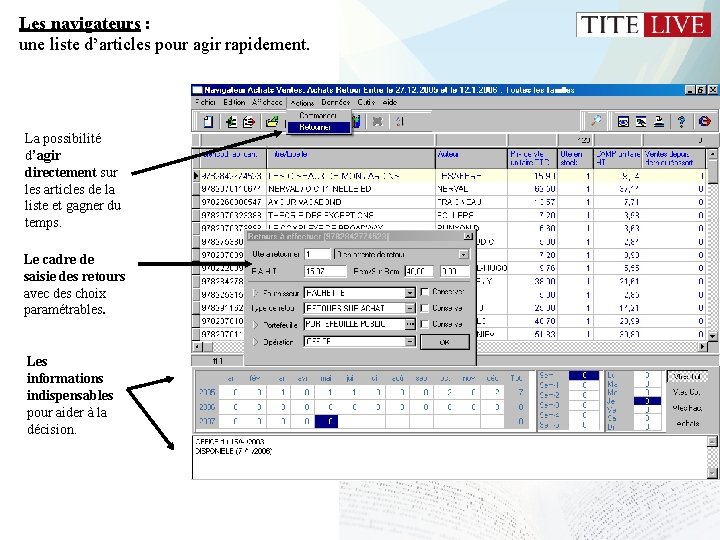720x540 pixels.
Task: Click the remise field showing 40,00
Action: pos(419,271)
